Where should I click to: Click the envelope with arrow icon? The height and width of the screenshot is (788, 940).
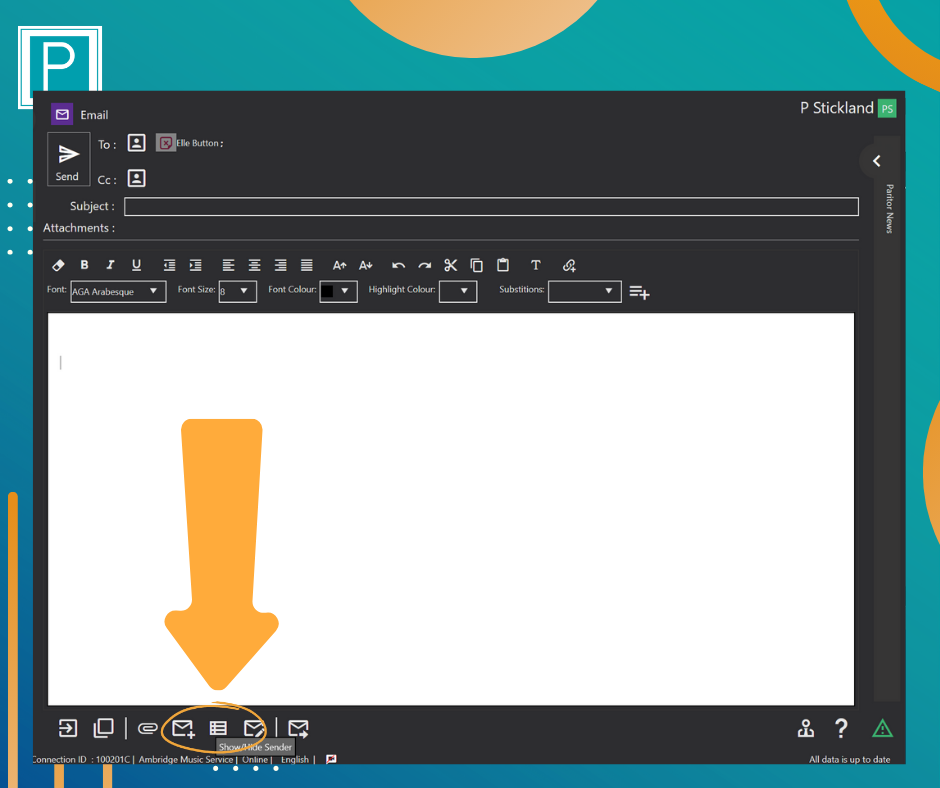[299, 729]
